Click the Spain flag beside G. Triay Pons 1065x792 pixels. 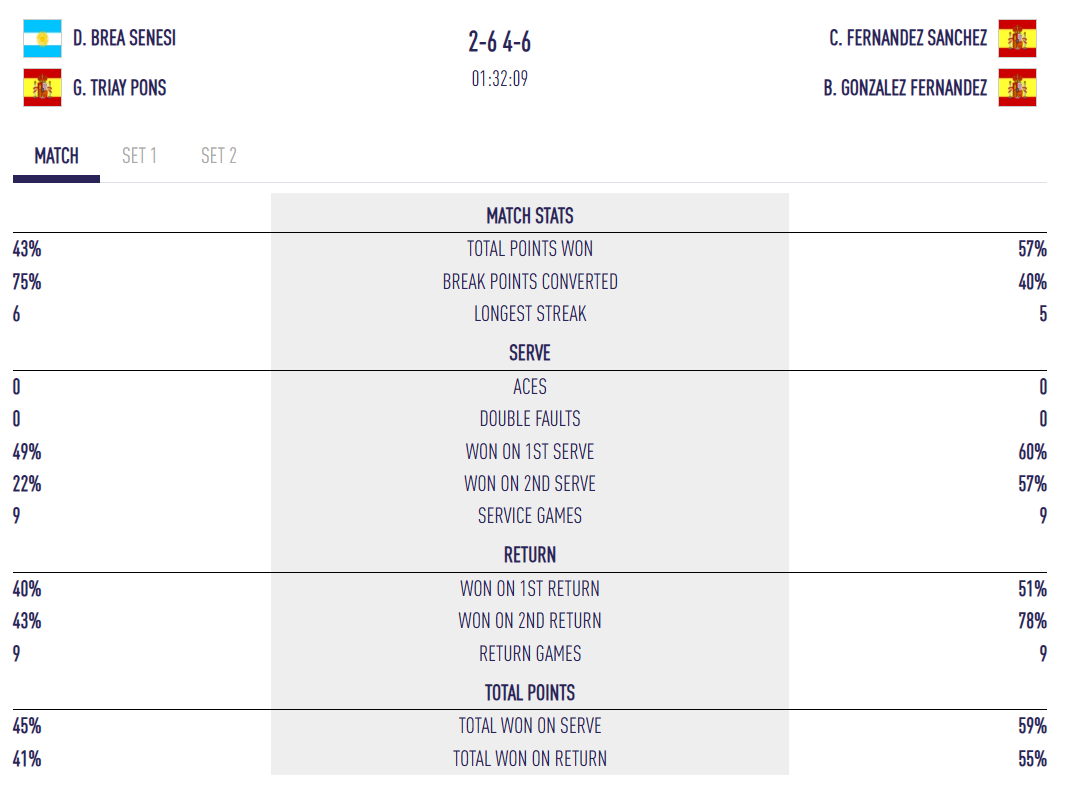point(42,88)
